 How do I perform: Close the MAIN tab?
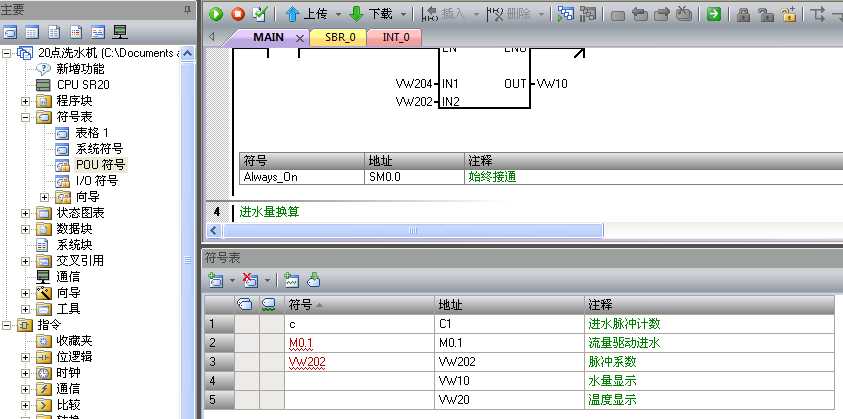point(300,37)
